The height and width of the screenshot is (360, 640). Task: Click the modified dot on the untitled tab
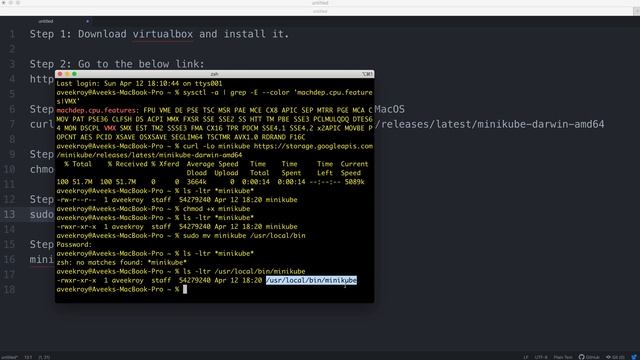pos(87,21)
